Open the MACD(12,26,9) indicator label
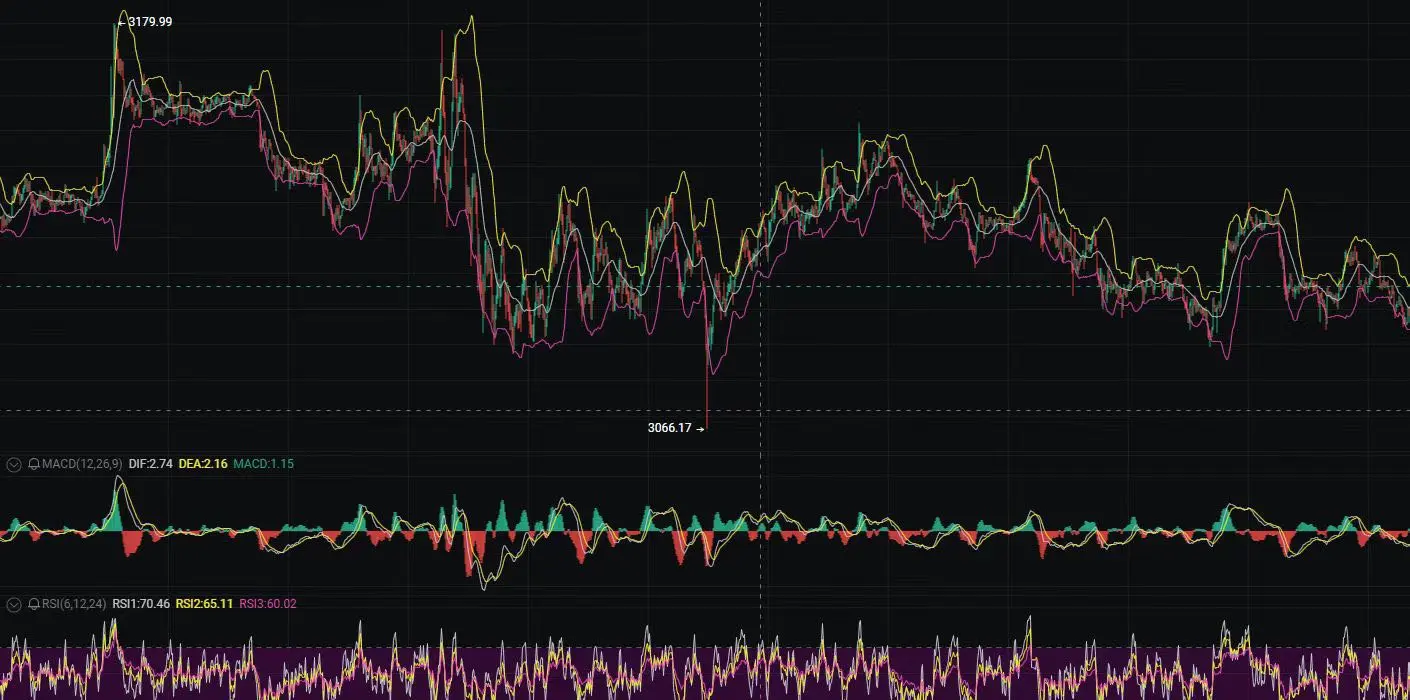The image size is (1410, 700). [83, 464]
